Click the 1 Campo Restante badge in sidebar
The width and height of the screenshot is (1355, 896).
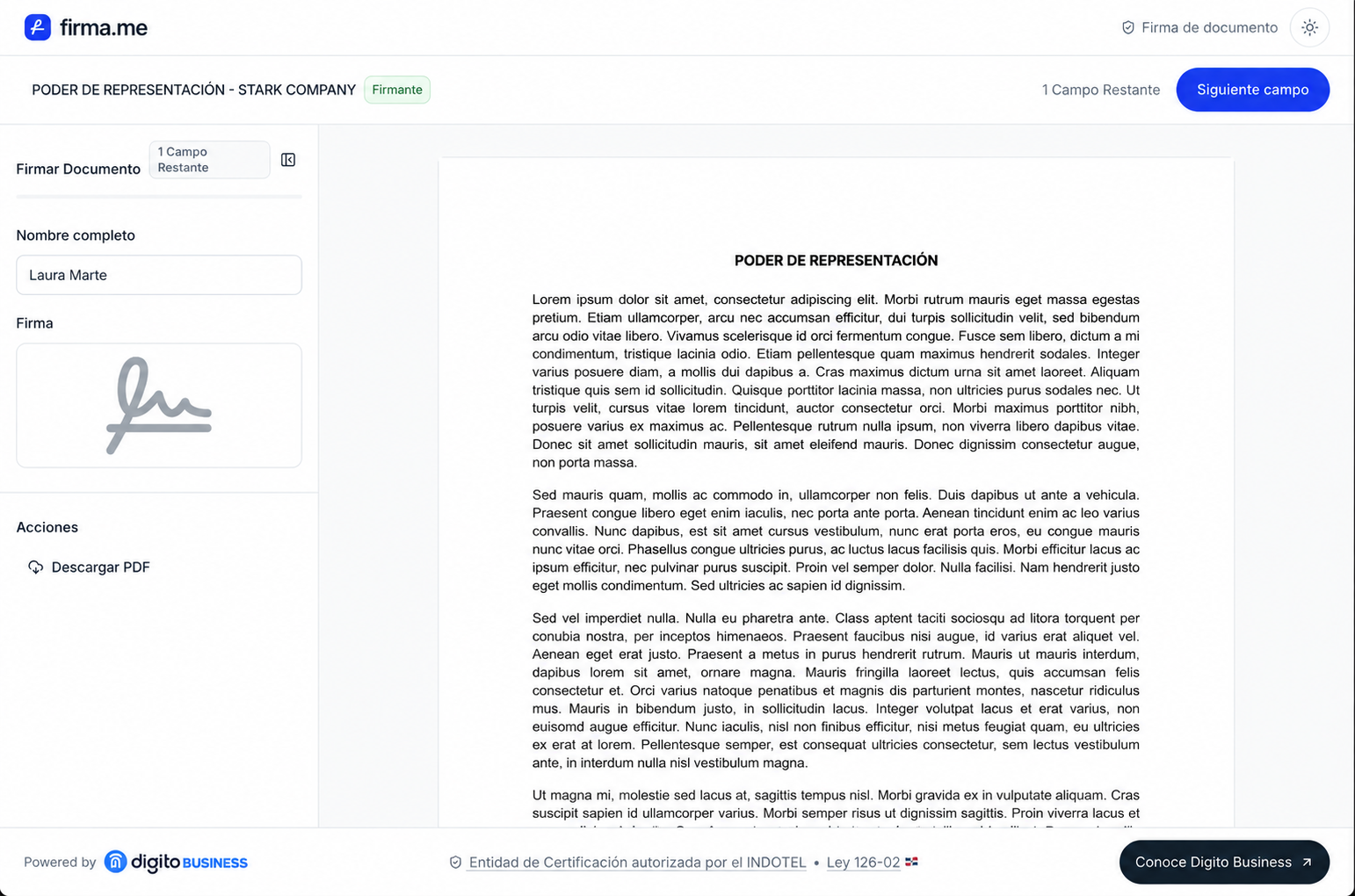(209, 160)
